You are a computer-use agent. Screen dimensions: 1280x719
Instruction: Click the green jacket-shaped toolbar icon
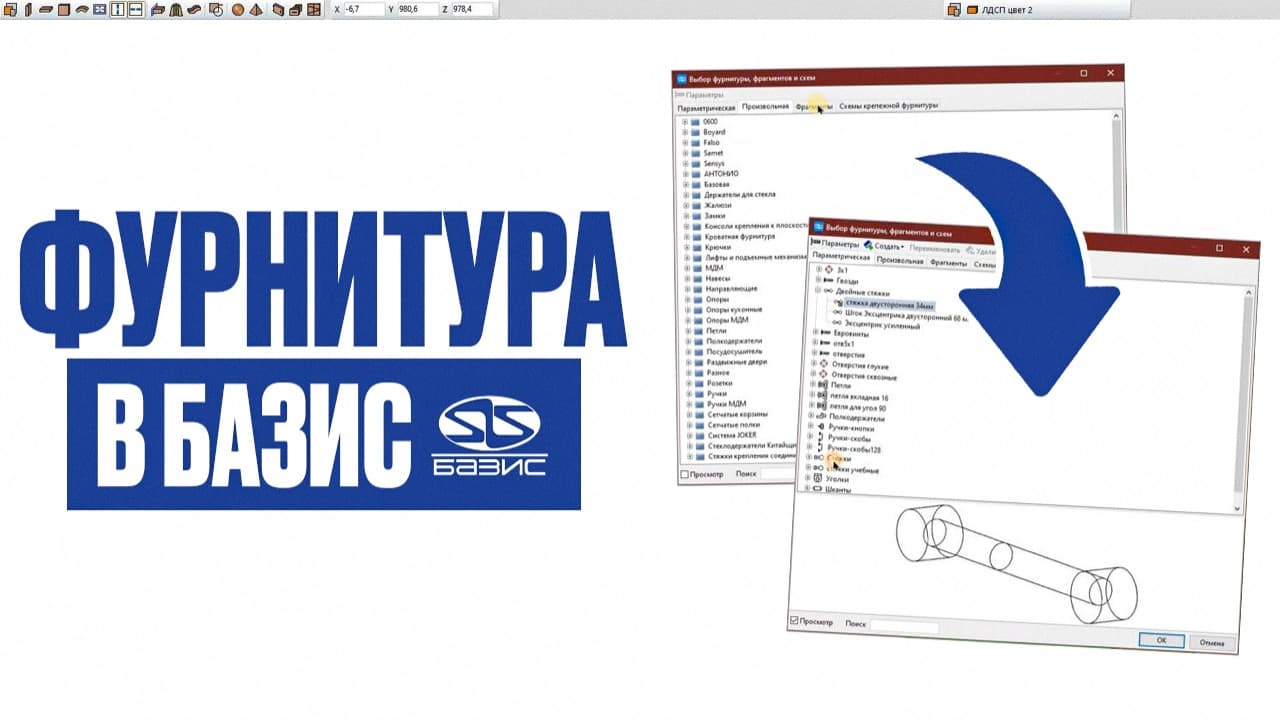pyautogui.click(x=175, y=9)
